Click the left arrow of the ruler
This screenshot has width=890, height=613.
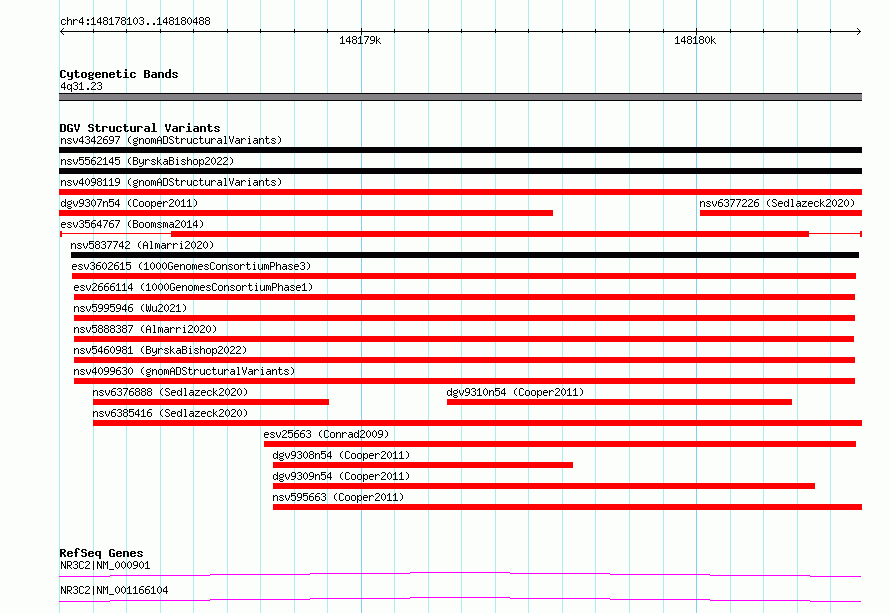point(62,31)
